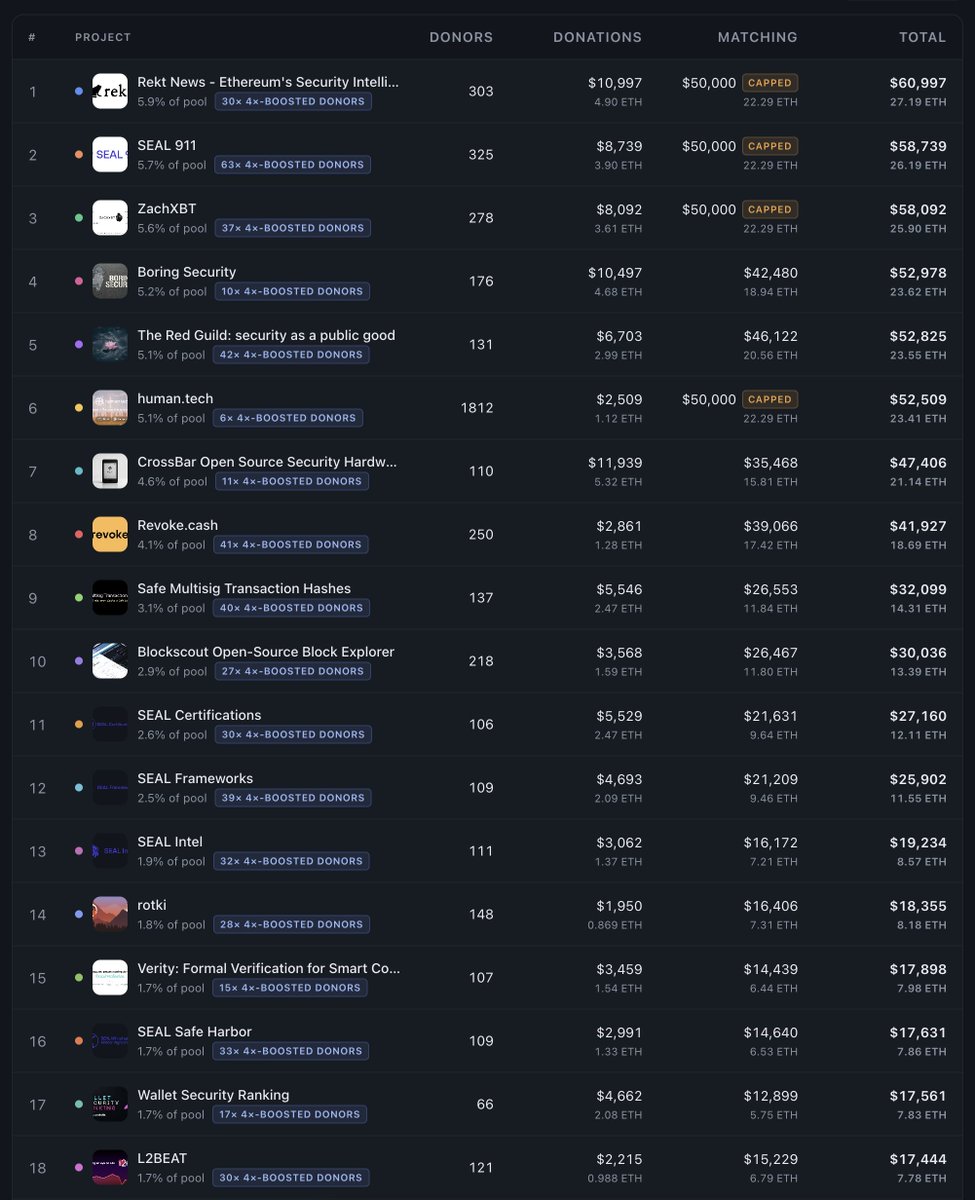975x1200 pixels.
Task: Click CAPPED badge in Rekt News row
Action: (770, 83)
